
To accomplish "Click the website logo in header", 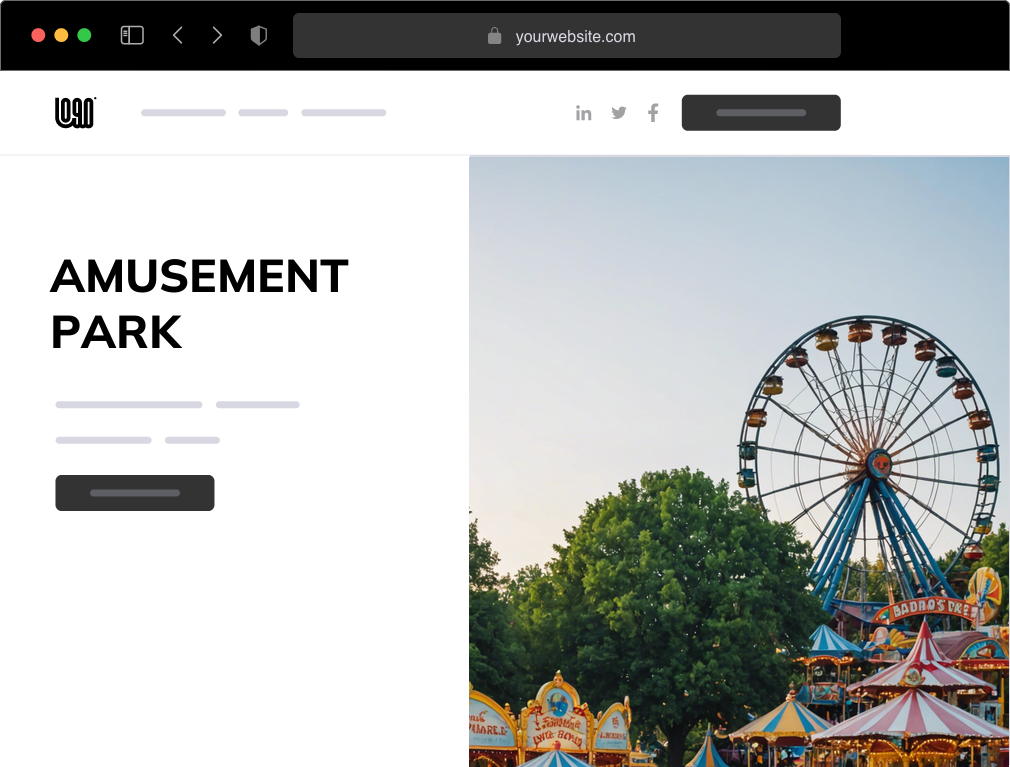I will click(75, 113).
